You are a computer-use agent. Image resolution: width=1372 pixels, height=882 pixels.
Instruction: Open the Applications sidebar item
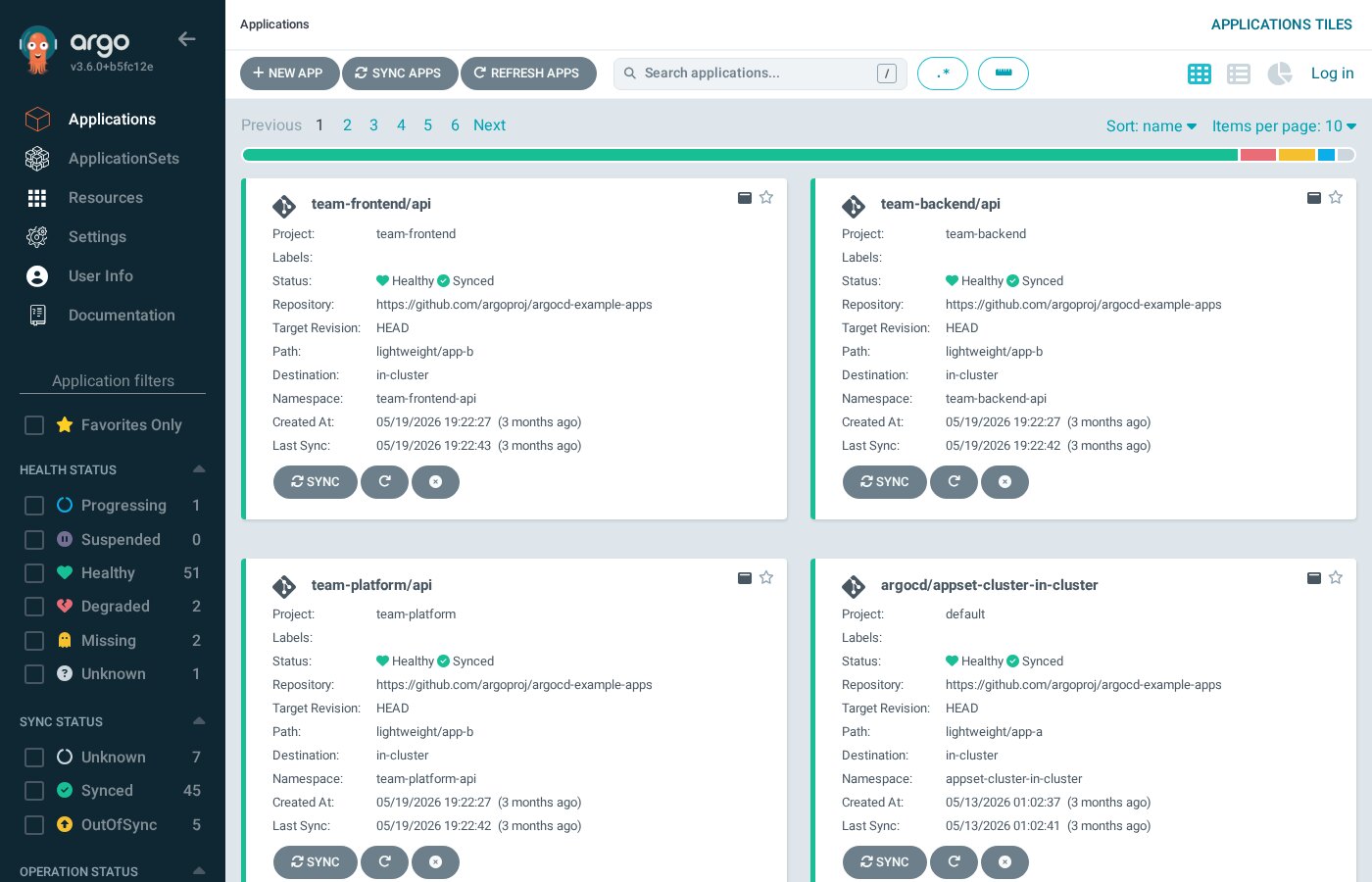tap(112, 120)
